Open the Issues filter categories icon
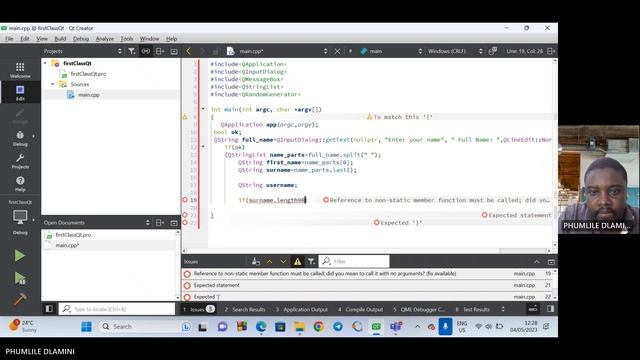Viewport: 640px width, 360px height. (311, 261)
